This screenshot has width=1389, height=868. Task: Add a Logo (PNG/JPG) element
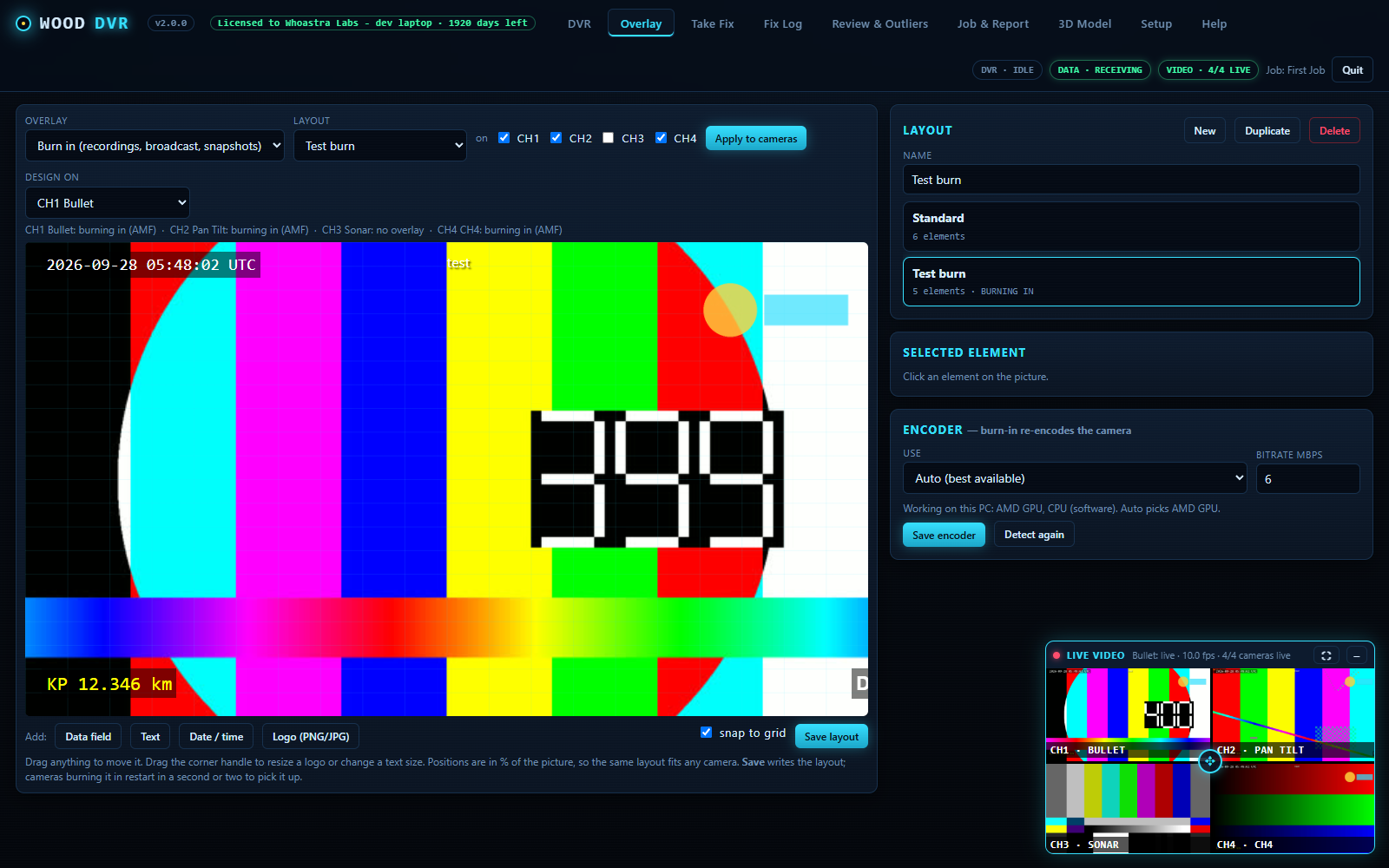point(311,736)
